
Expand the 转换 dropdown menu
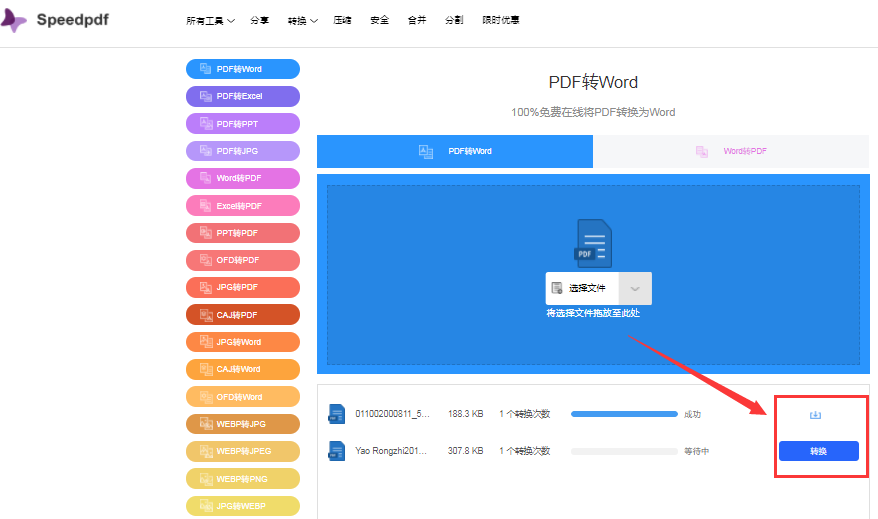[x=302, y=21]
